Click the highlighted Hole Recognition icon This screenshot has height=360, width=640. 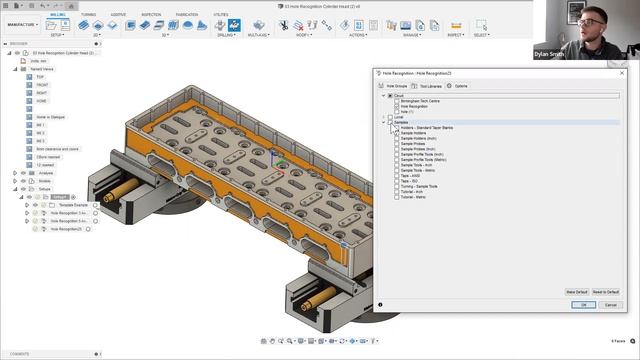(x=234, y=25)
